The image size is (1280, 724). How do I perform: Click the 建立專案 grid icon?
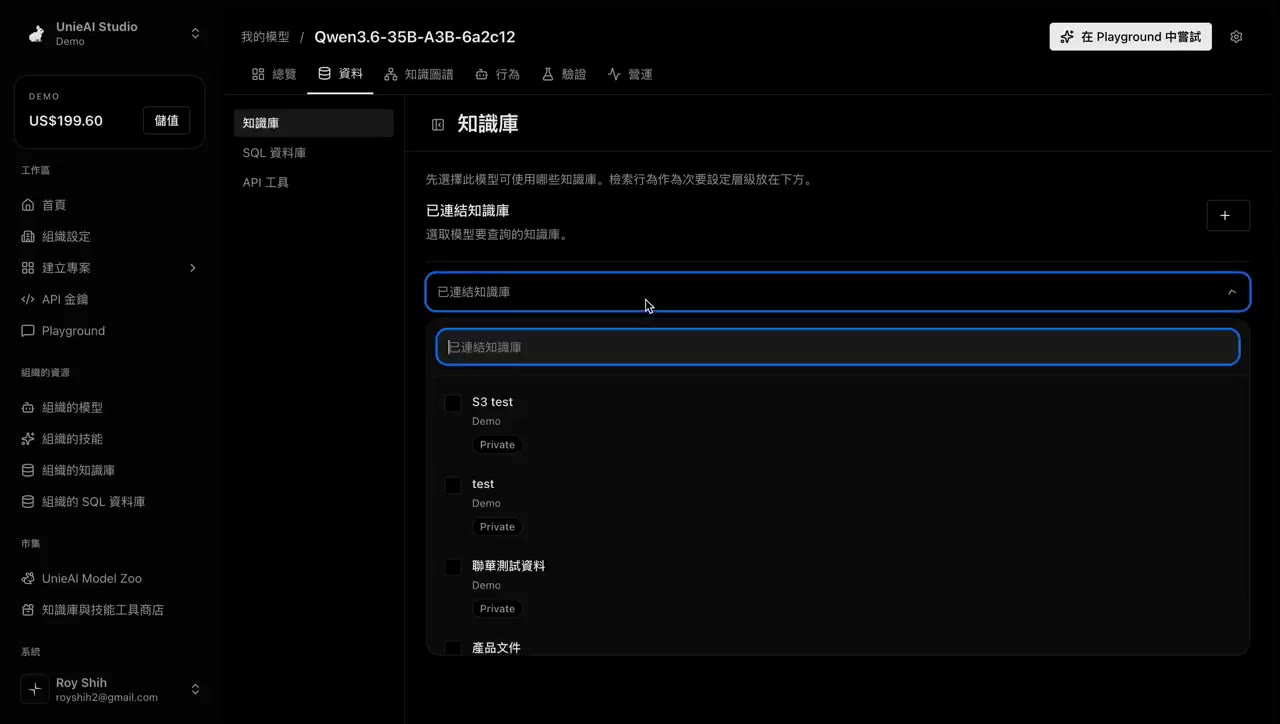pos(28,268)
